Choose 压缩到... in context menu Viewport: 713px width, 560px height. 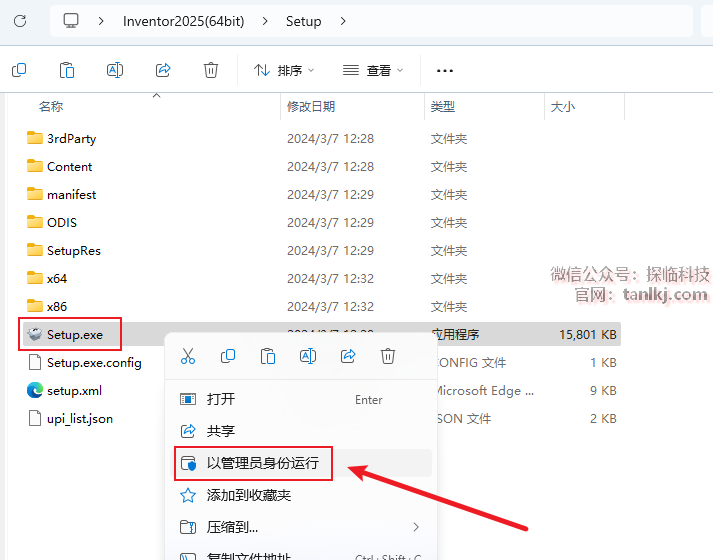pyautogui.click(x=301, y=527)
